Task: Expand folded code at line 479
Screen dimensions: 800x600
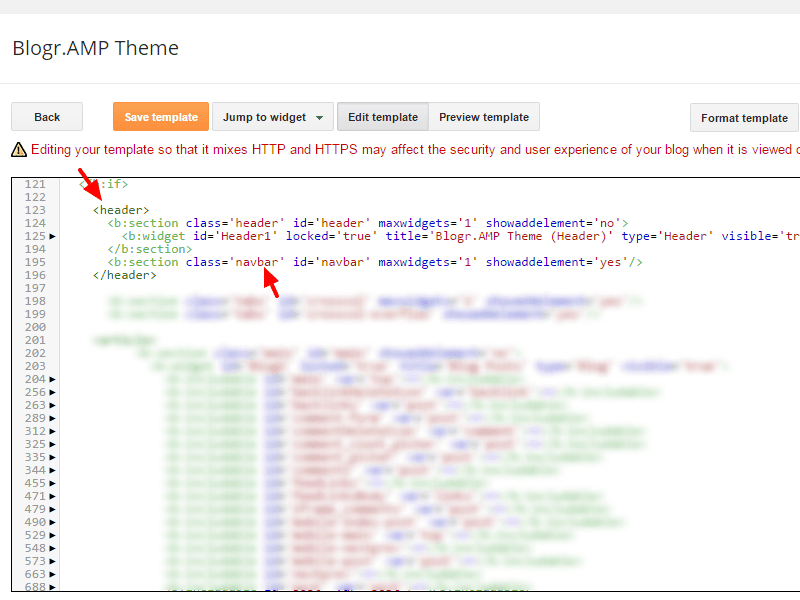Action: pyautogui.click(x=53, y=509)
